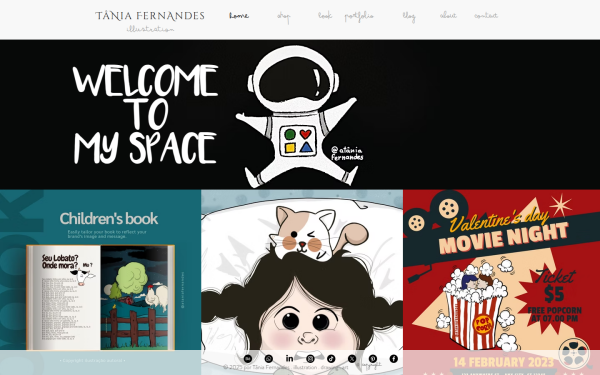Open the Facebook social icon
The image size is (600, 375).
393,359
